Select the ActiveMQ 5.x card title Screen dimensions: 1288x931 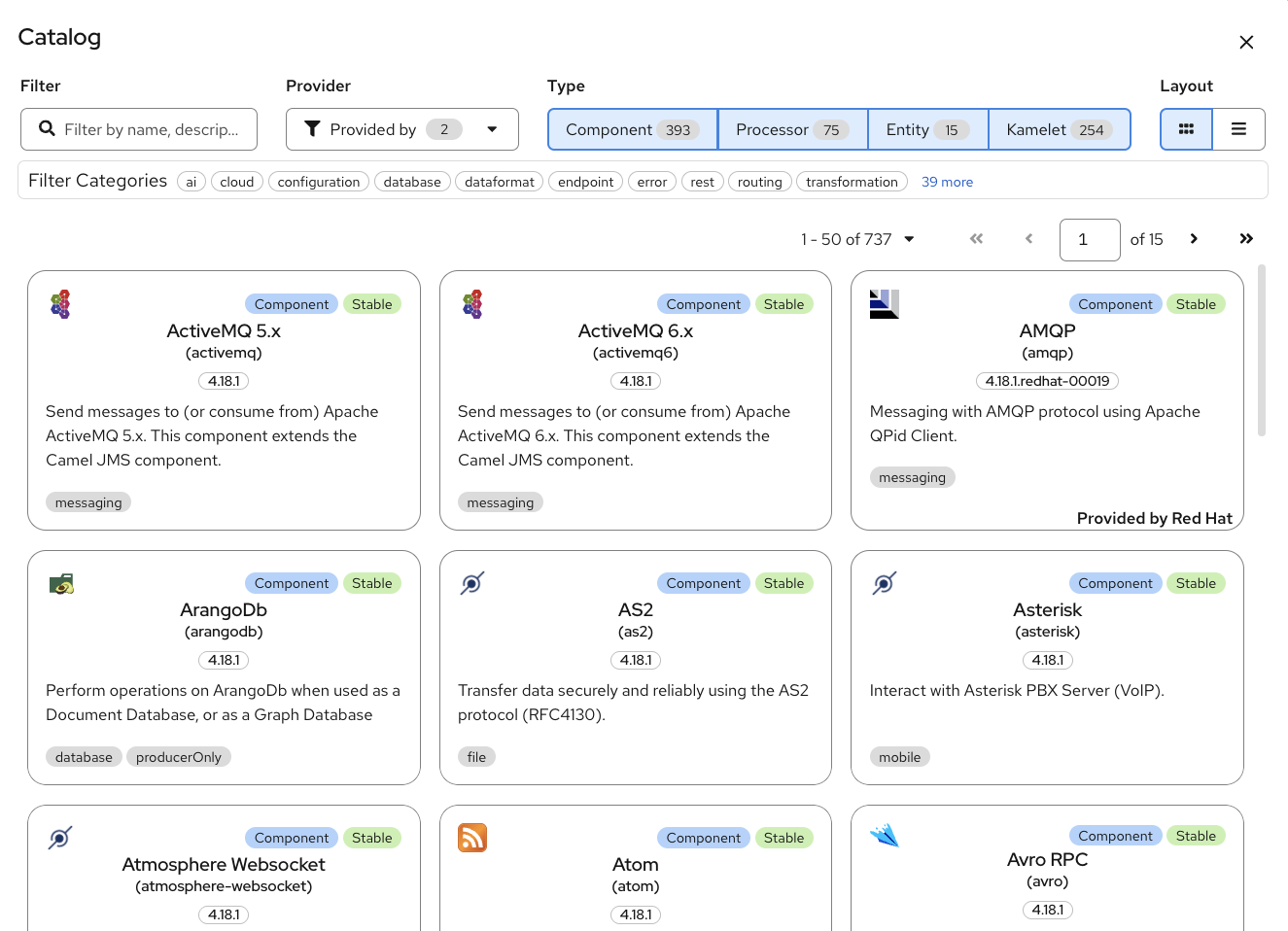pyautogui.click(x=224, y=331)
